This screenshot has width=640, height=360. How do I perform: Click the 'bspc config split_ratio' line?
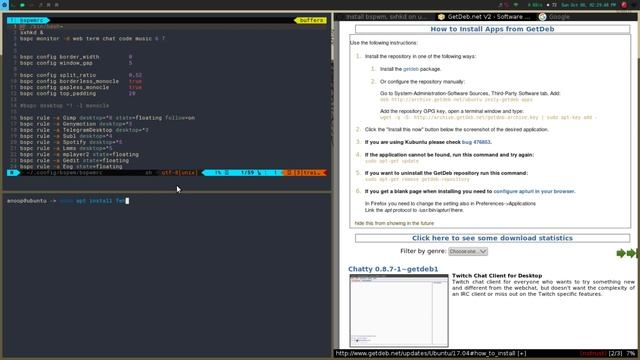(81, 75)
